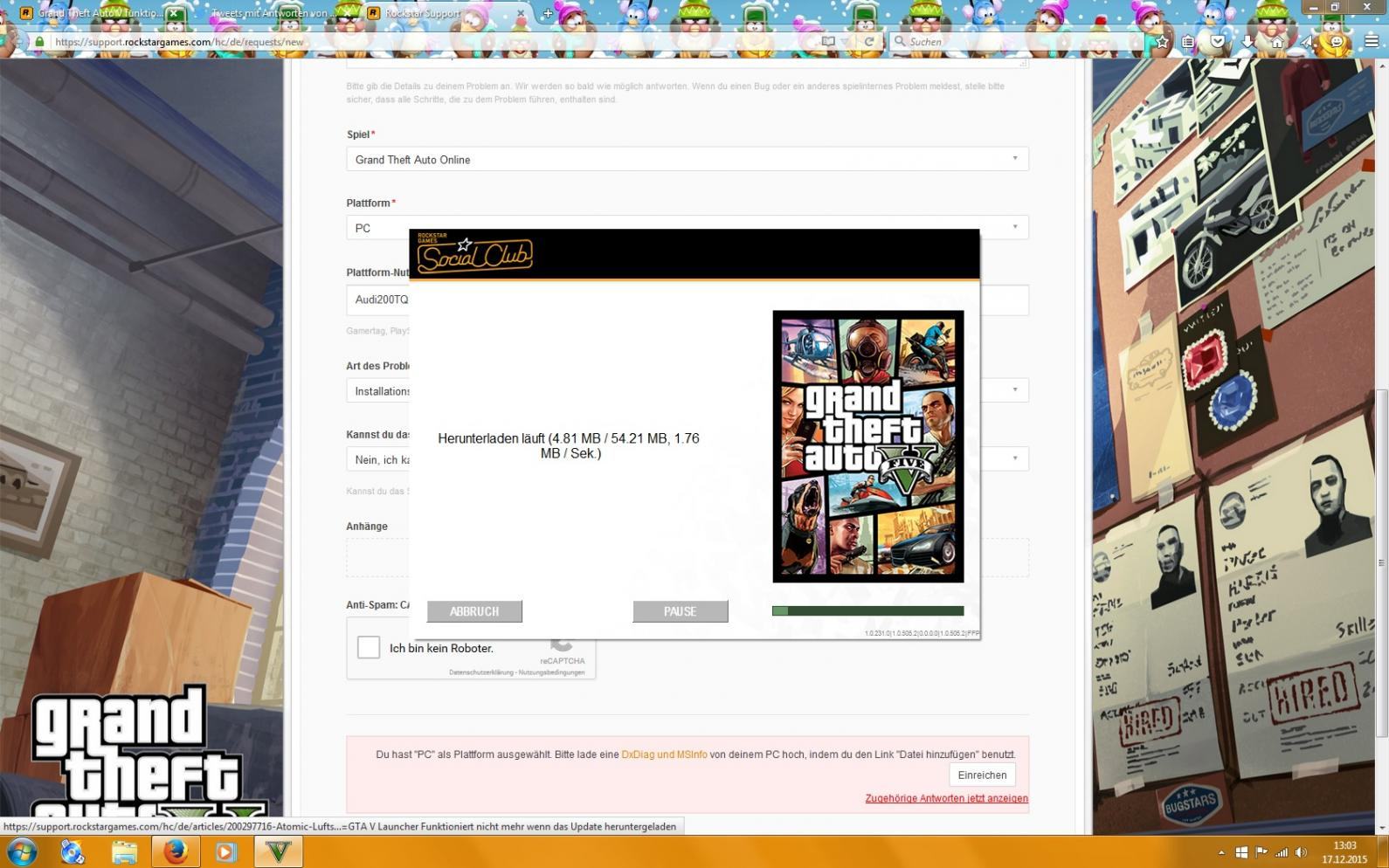Open the Firefox Hello smiley icon

tap(1337, 41)
